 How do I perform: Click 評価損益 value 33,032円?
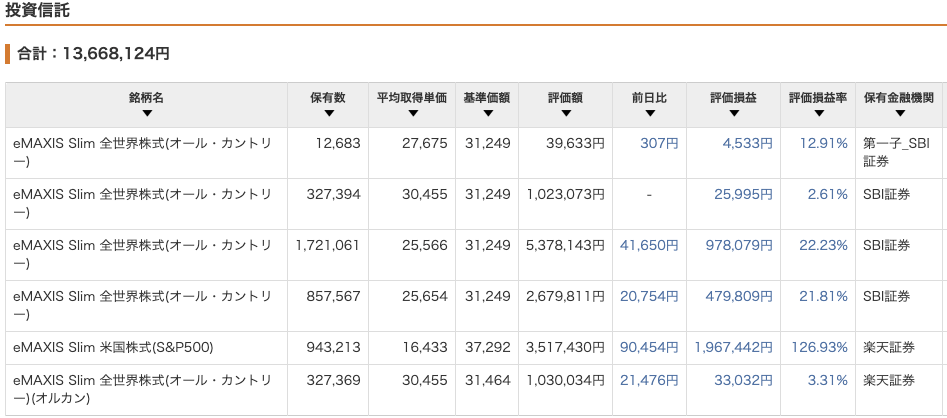743,381
